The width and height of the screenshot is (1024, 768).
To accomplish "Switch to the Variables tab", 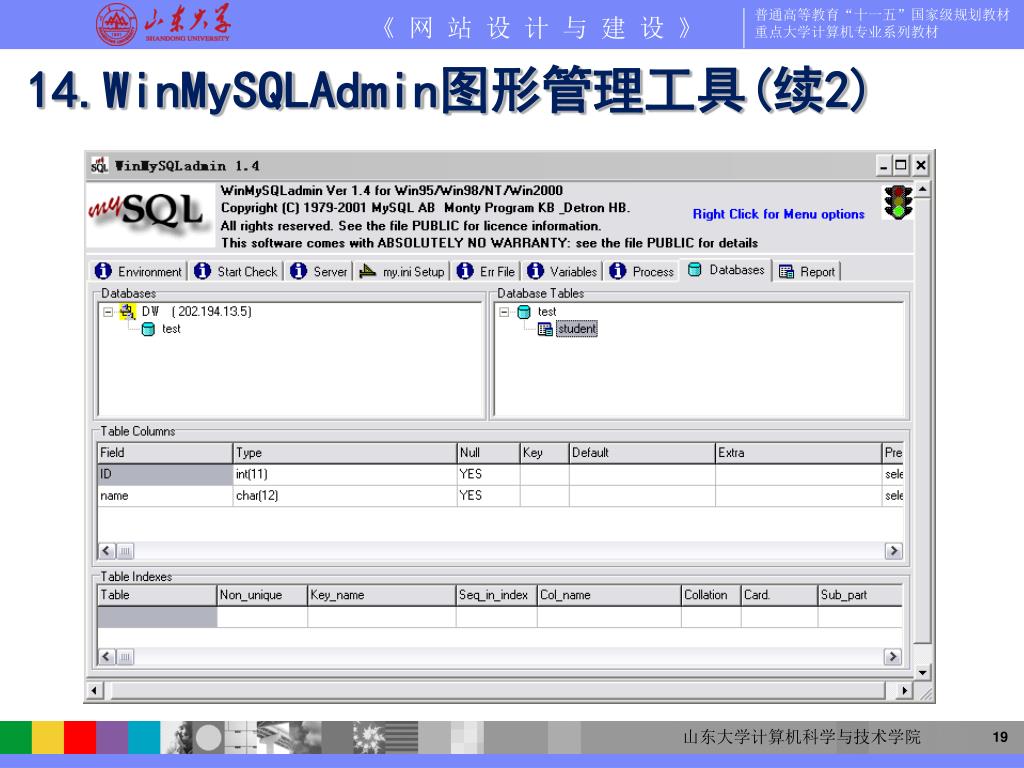I will tap(563, 271).
